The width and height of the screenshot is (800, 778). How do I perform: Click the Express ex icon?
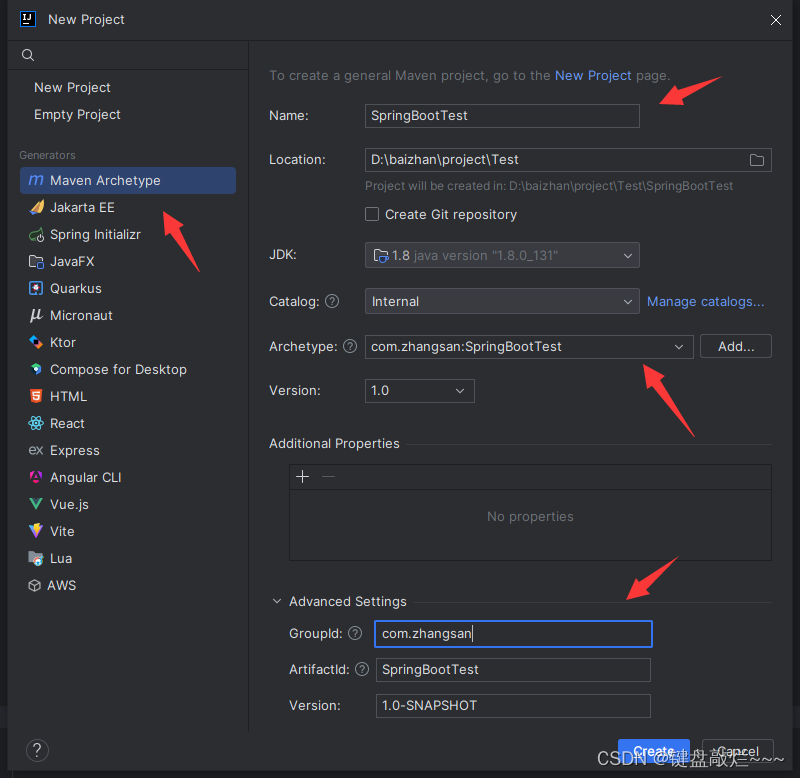(36, 450)
